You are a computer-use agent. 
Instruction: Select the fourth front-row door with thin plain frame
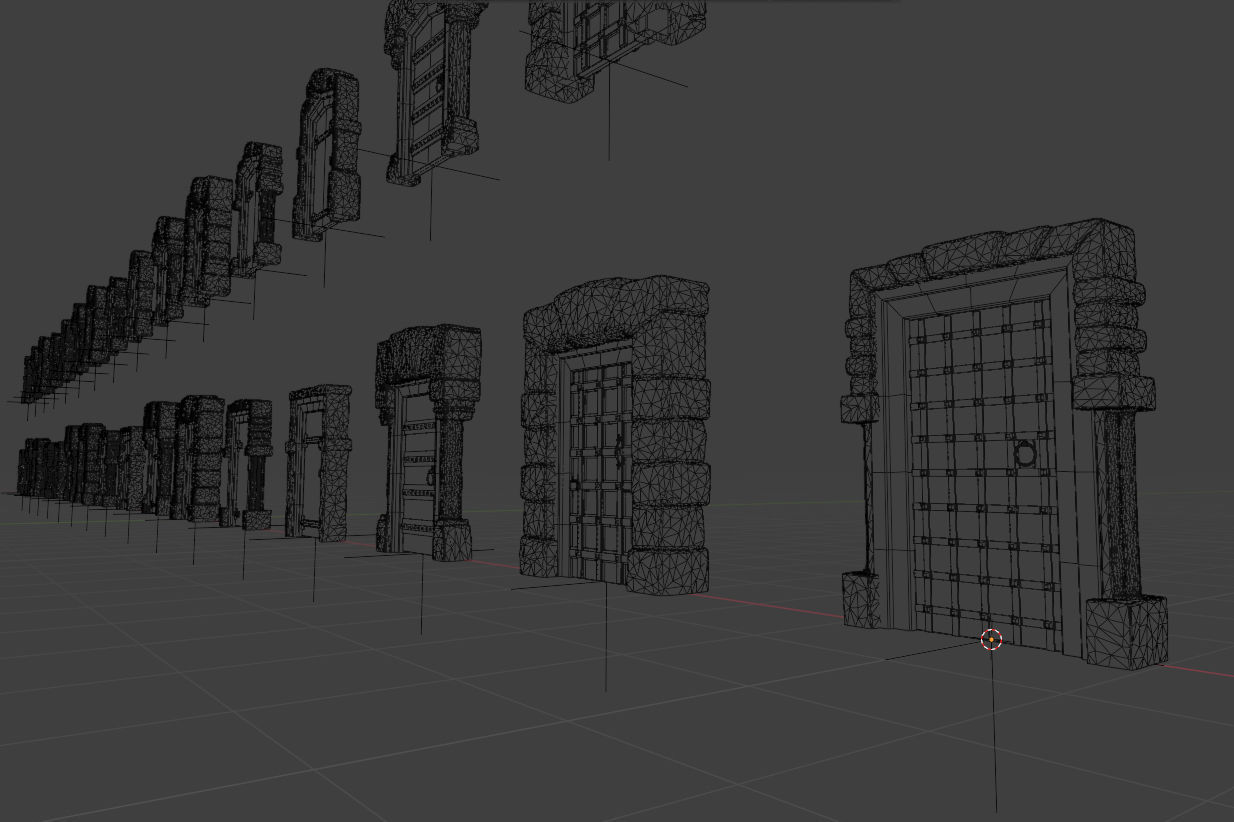(319, 462)
